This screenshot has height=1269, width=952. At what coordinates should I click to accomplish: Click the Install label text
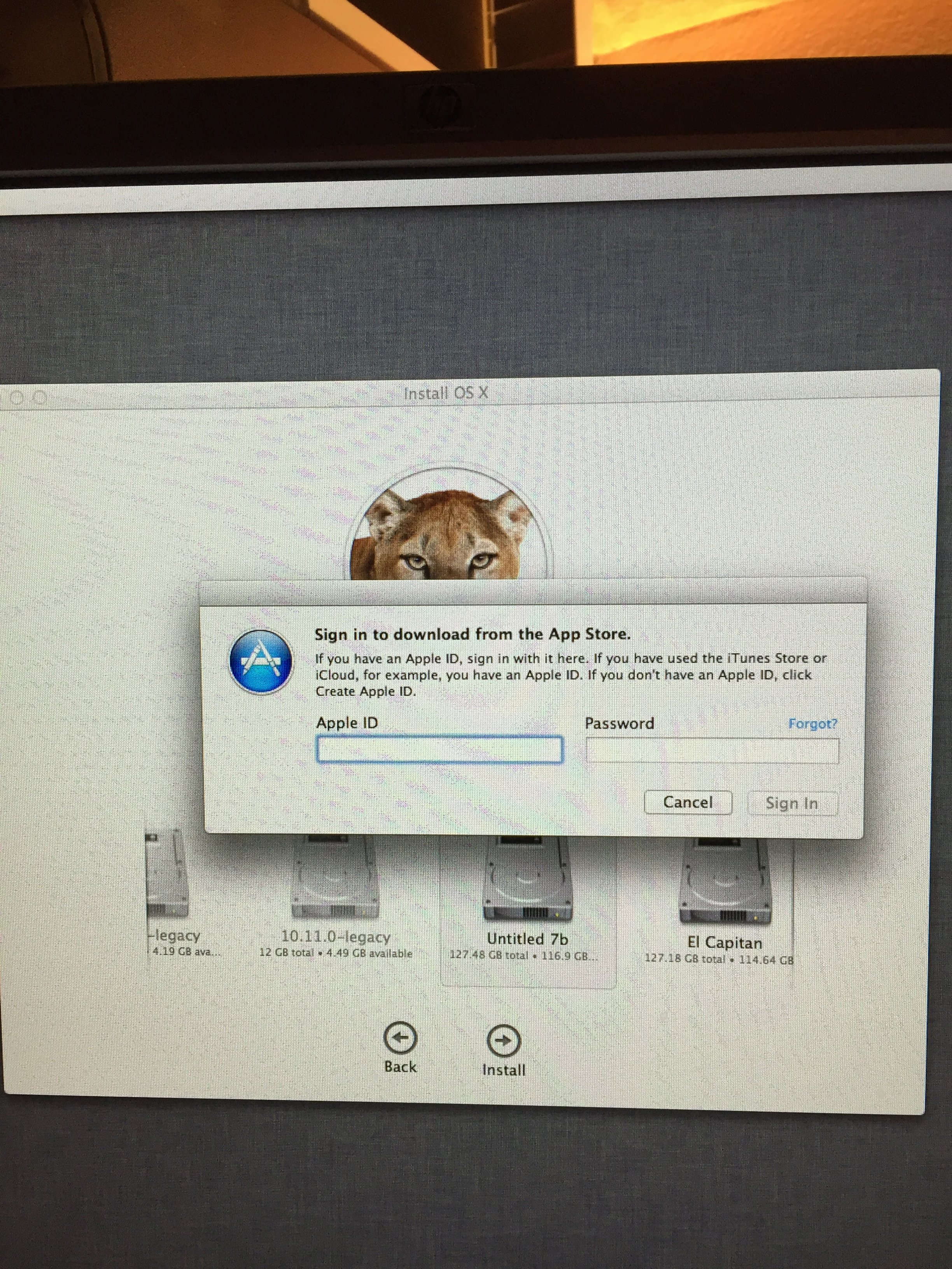[x=504, y=1070]
